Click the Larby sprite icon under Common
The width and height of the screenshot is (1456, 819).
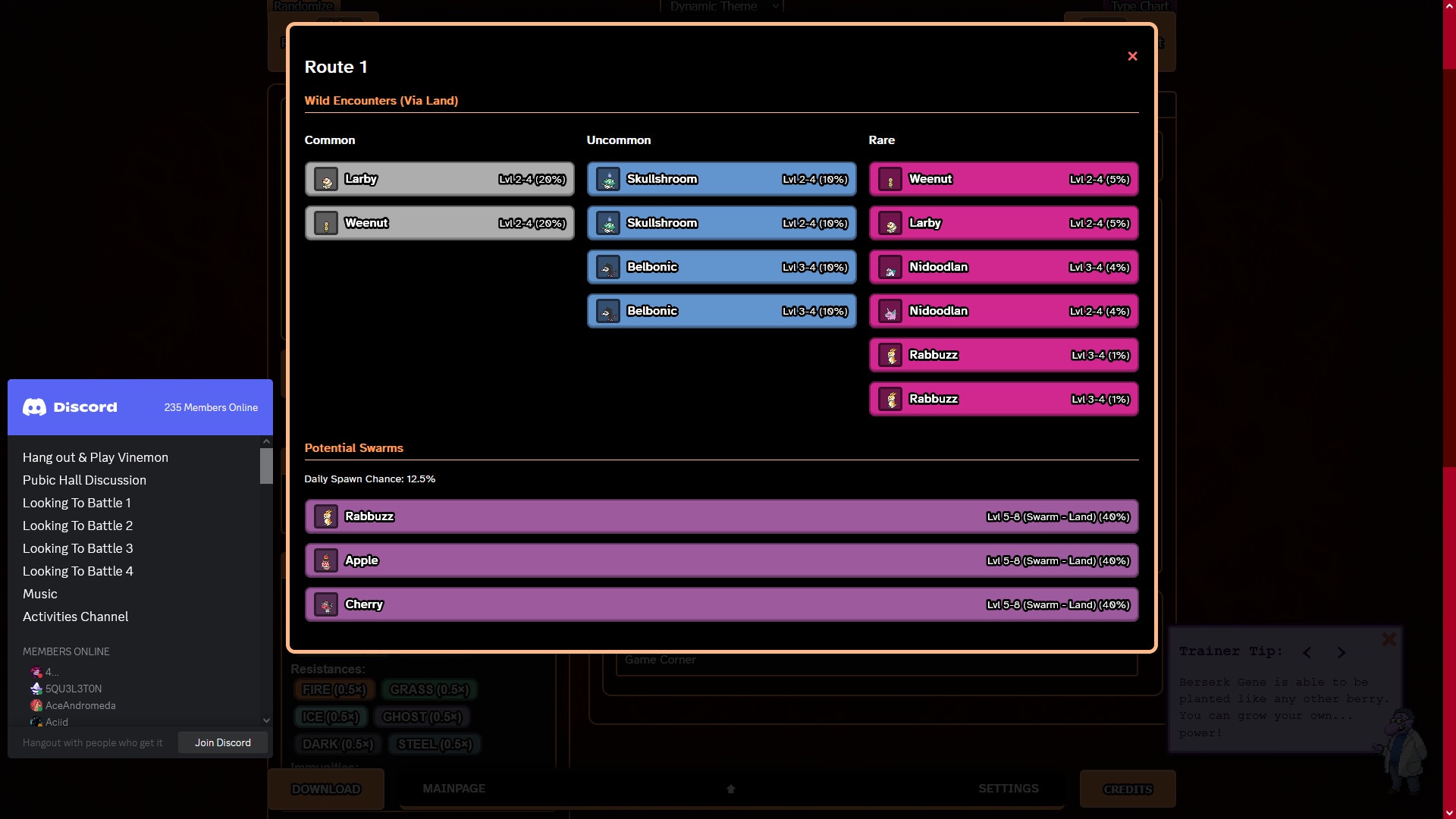pyautogui.click(x=326, y=180)
